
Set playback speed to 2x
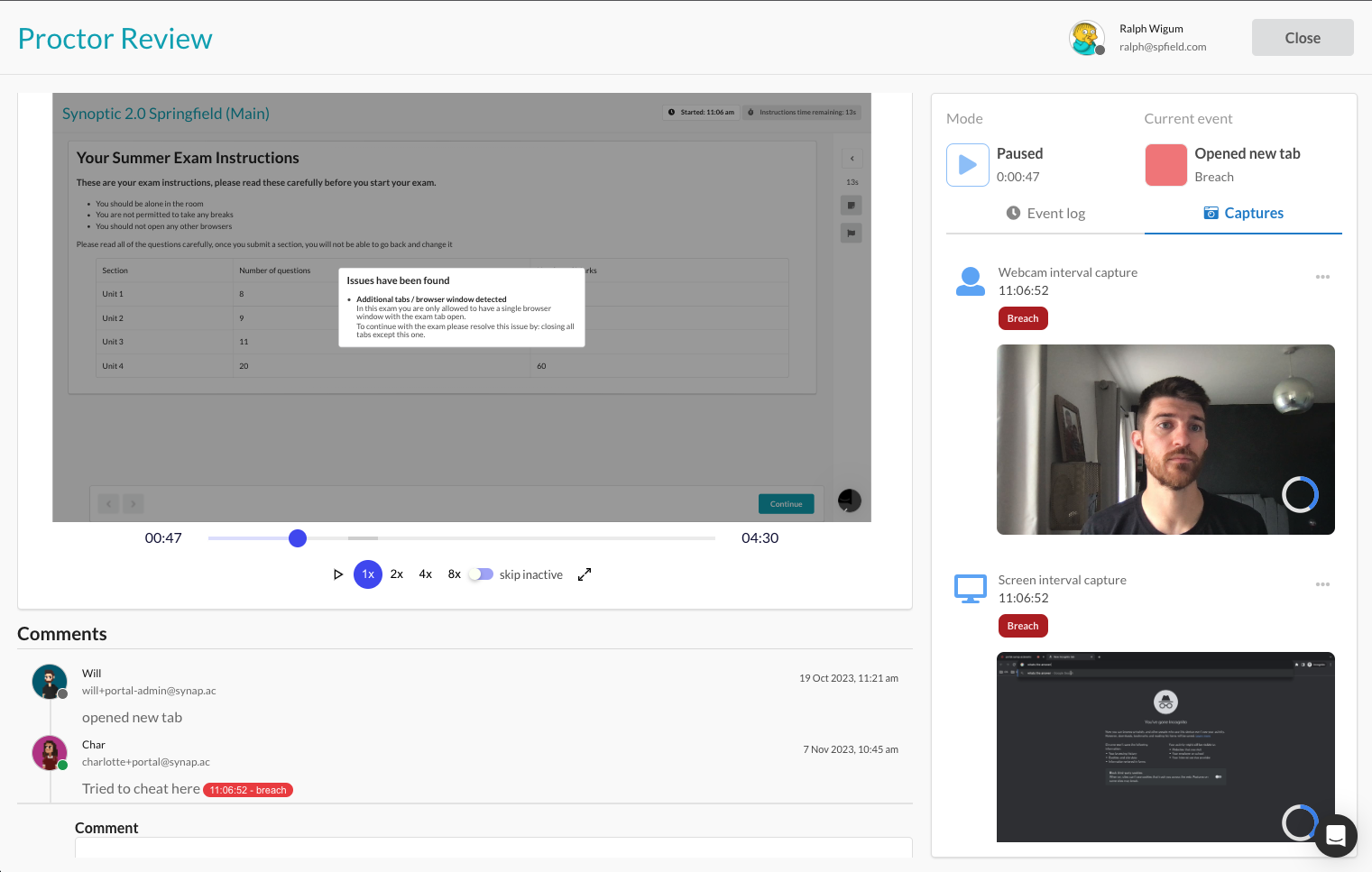(x=397, y=574)
